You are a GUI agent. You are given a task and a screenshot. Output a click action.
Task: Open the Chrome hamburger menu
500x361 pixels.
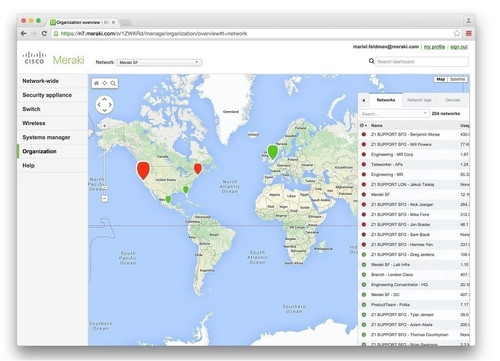[469, 33]
